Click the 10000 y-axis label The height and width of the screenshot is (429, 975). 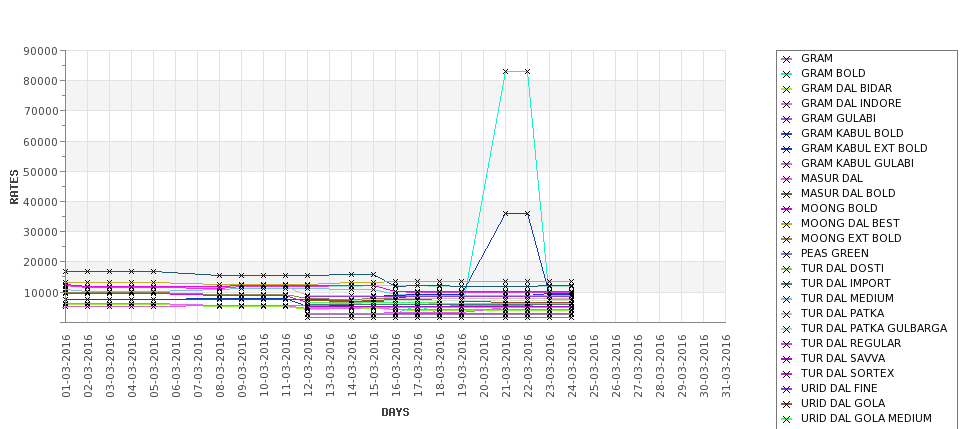(x=40, y=292)
